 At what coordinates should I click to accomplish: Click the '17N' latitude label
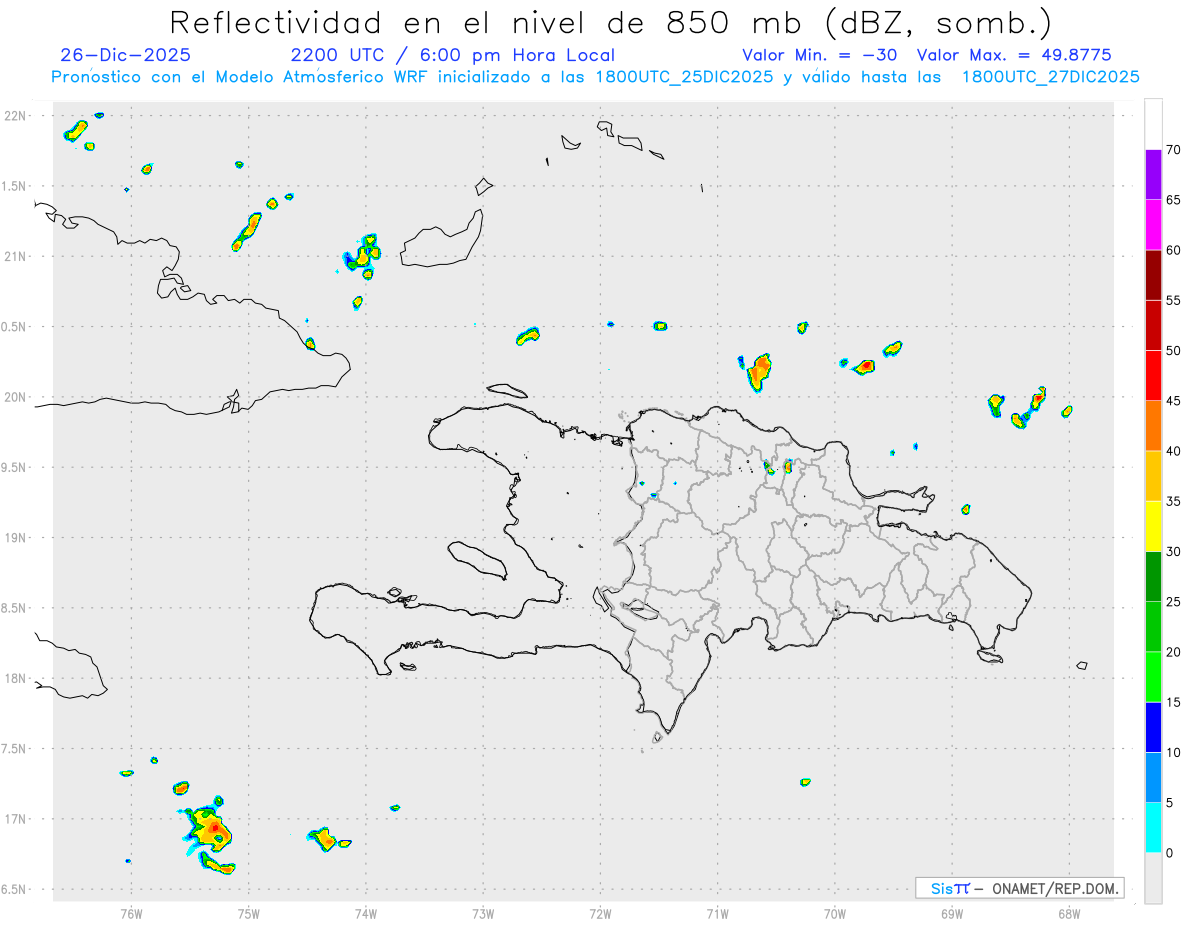(x=17, y=819)
